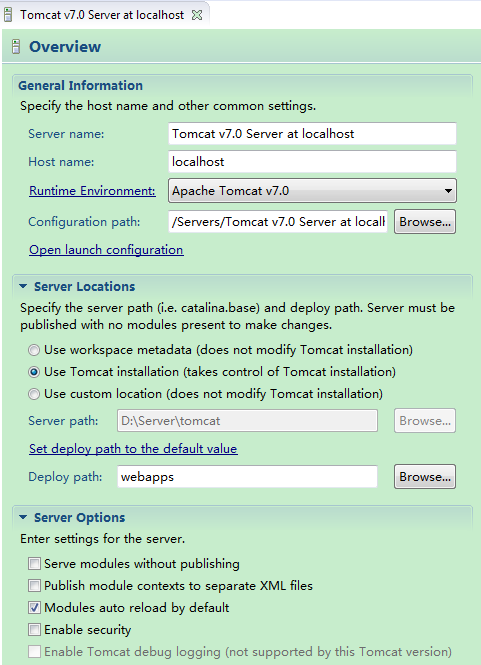Click the Overview header server icon

coord(16,47)
